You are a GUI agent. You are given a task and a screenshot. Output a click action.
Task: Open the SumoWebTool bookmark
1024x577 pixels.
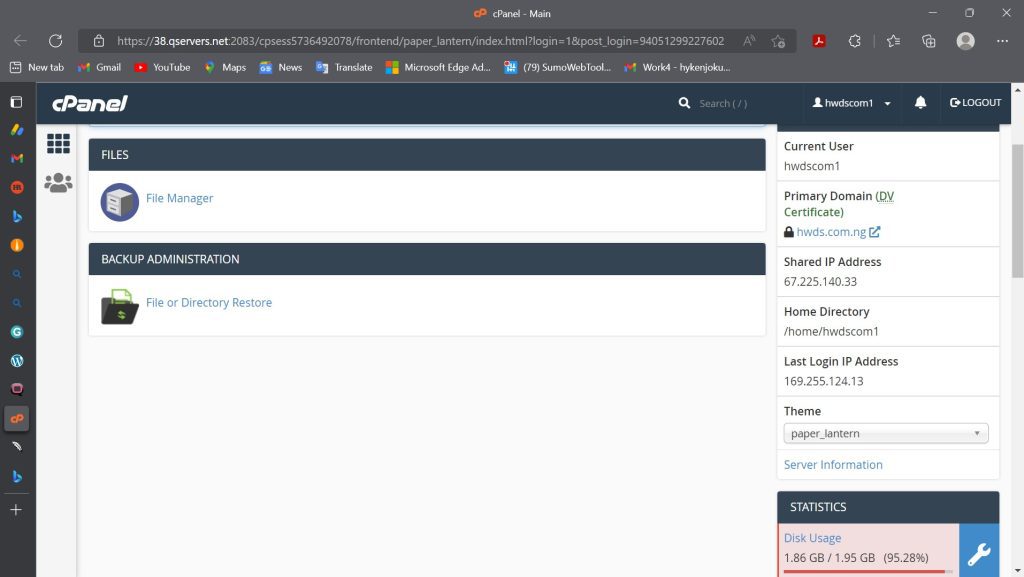(558, 67)
